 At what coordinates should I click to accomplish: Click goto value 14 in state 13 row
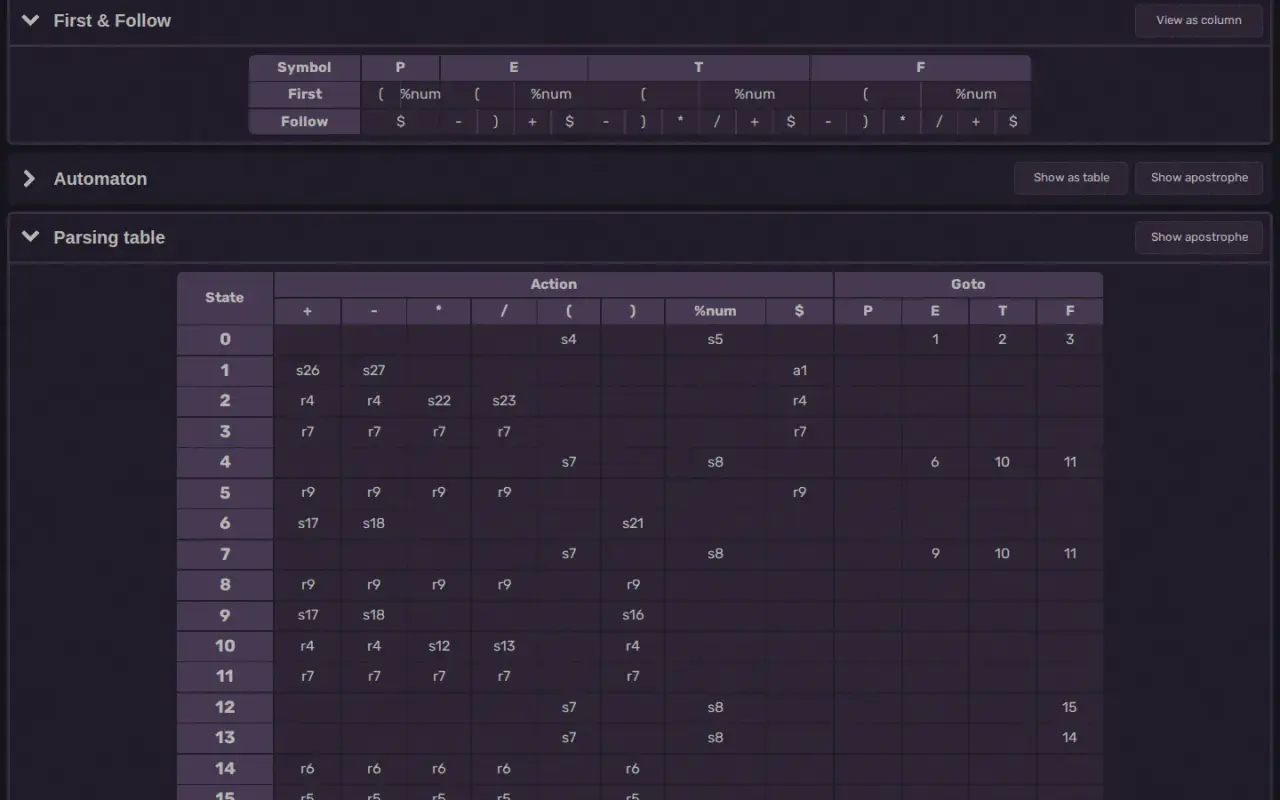click(1070, 738)
